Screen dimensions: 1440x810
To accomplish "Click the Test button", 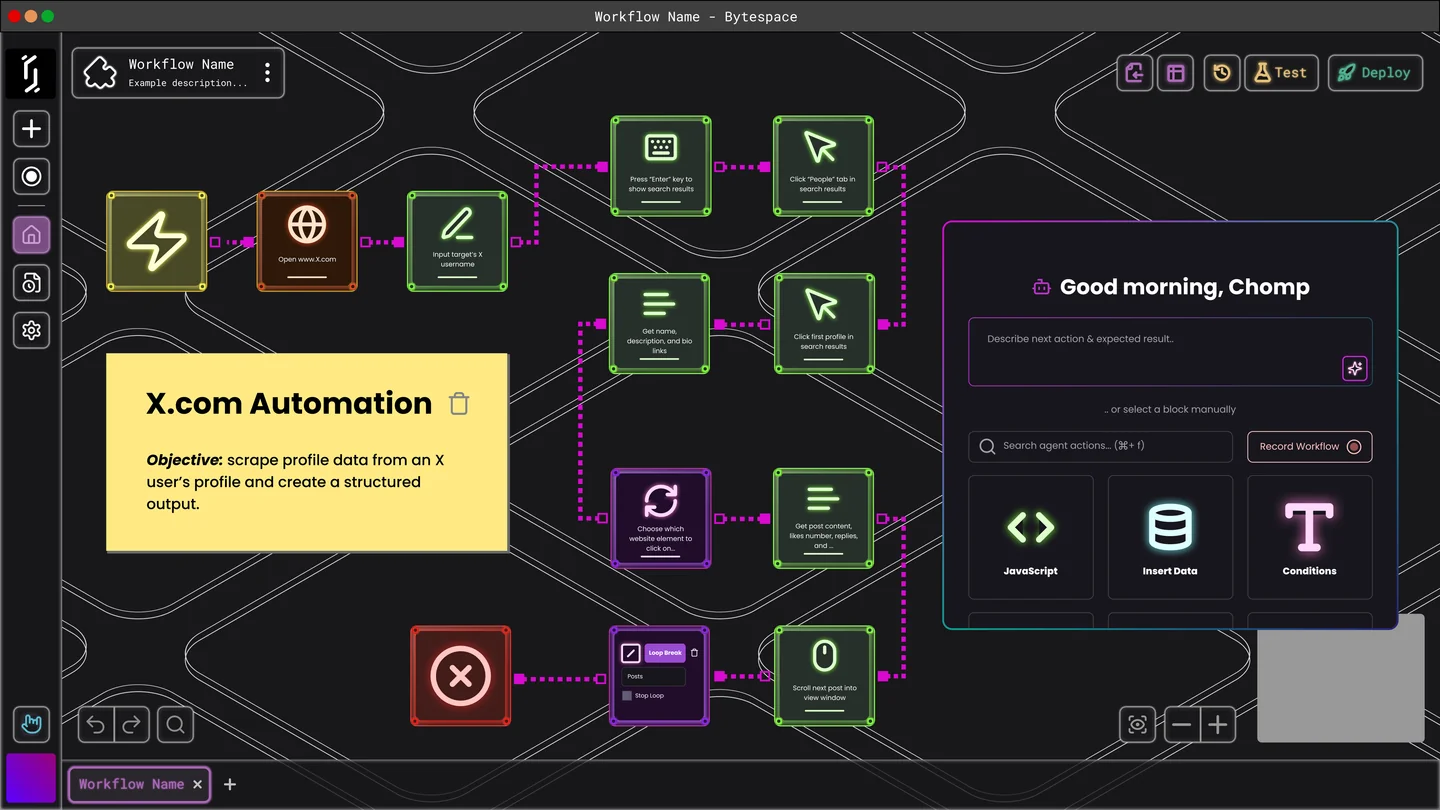I will 1282,73.
